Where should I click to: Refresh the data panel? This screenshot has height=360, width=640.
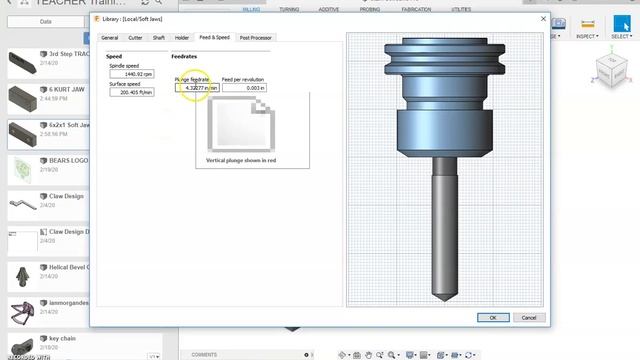(x=145, y=2)
